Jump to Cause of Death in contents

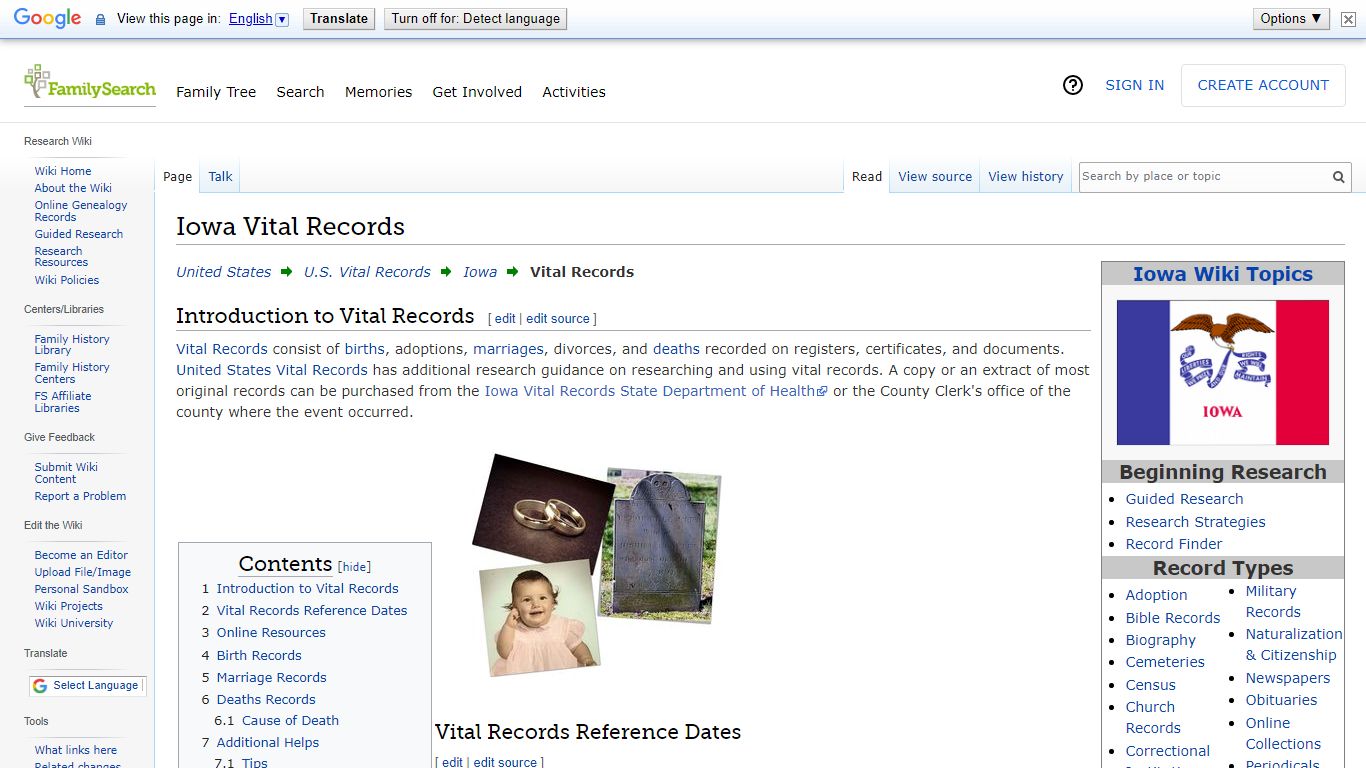pos(290,720)
